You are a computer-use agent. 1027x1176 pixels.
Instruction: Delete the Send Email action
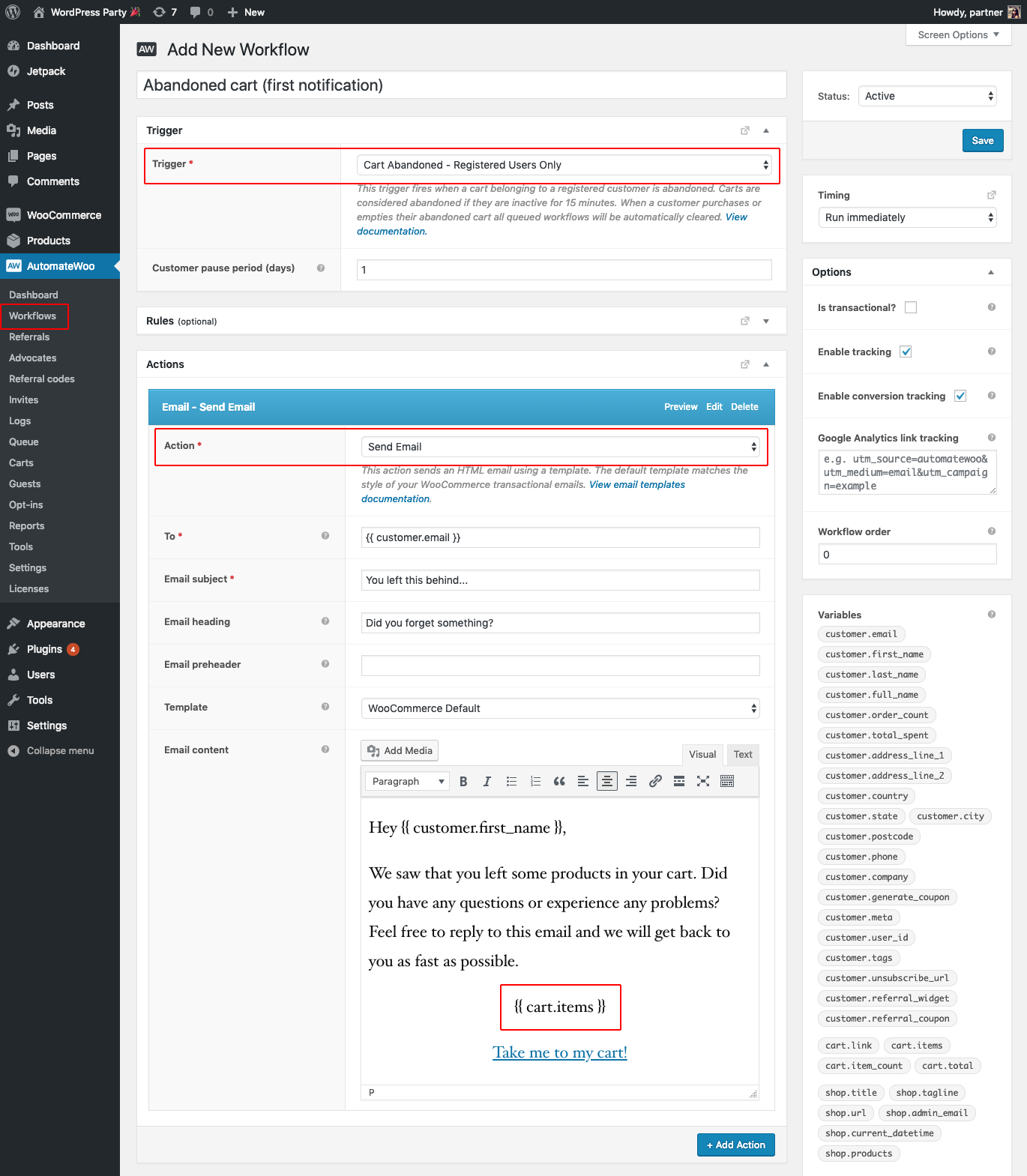(744, 407)
